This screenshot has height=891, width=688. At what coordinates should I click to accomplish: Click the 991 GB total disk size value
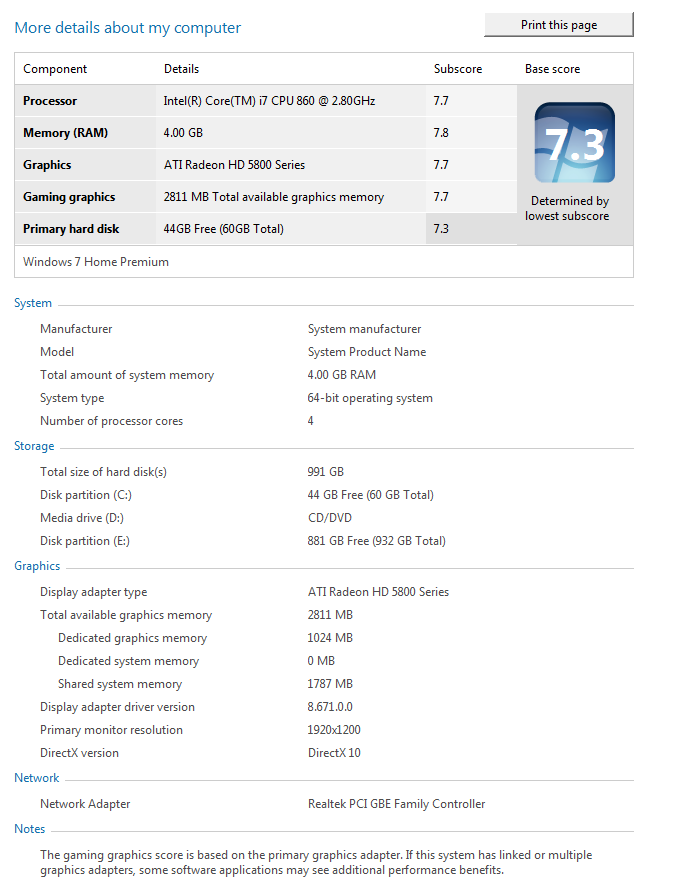click(326, 472)
